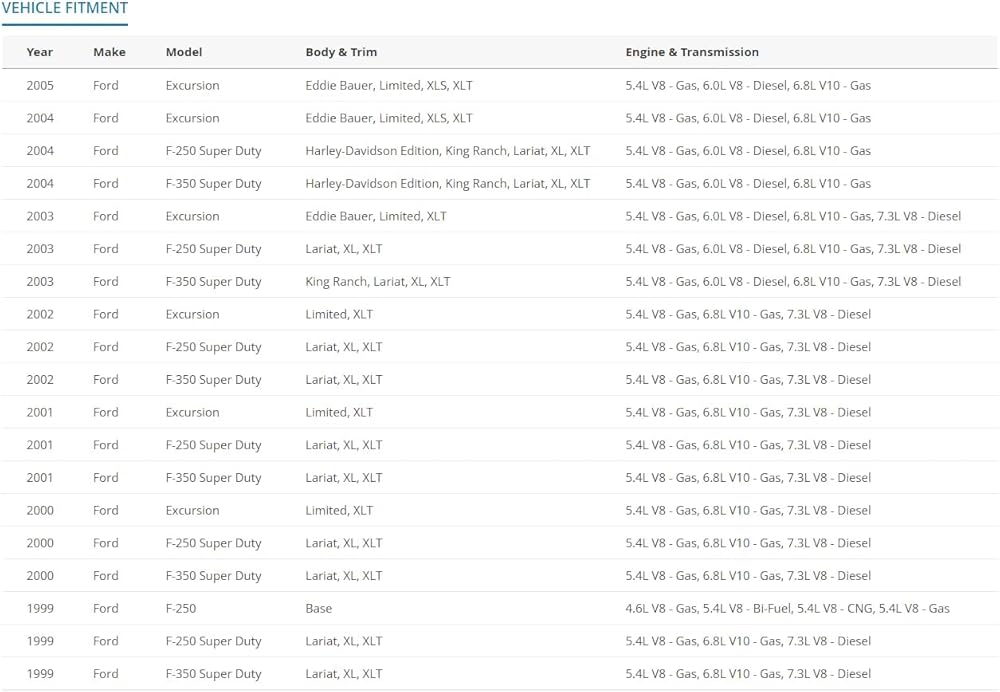Select the plain F-250 model in 1999 row
1000x692 pixels.
(181, 608)
